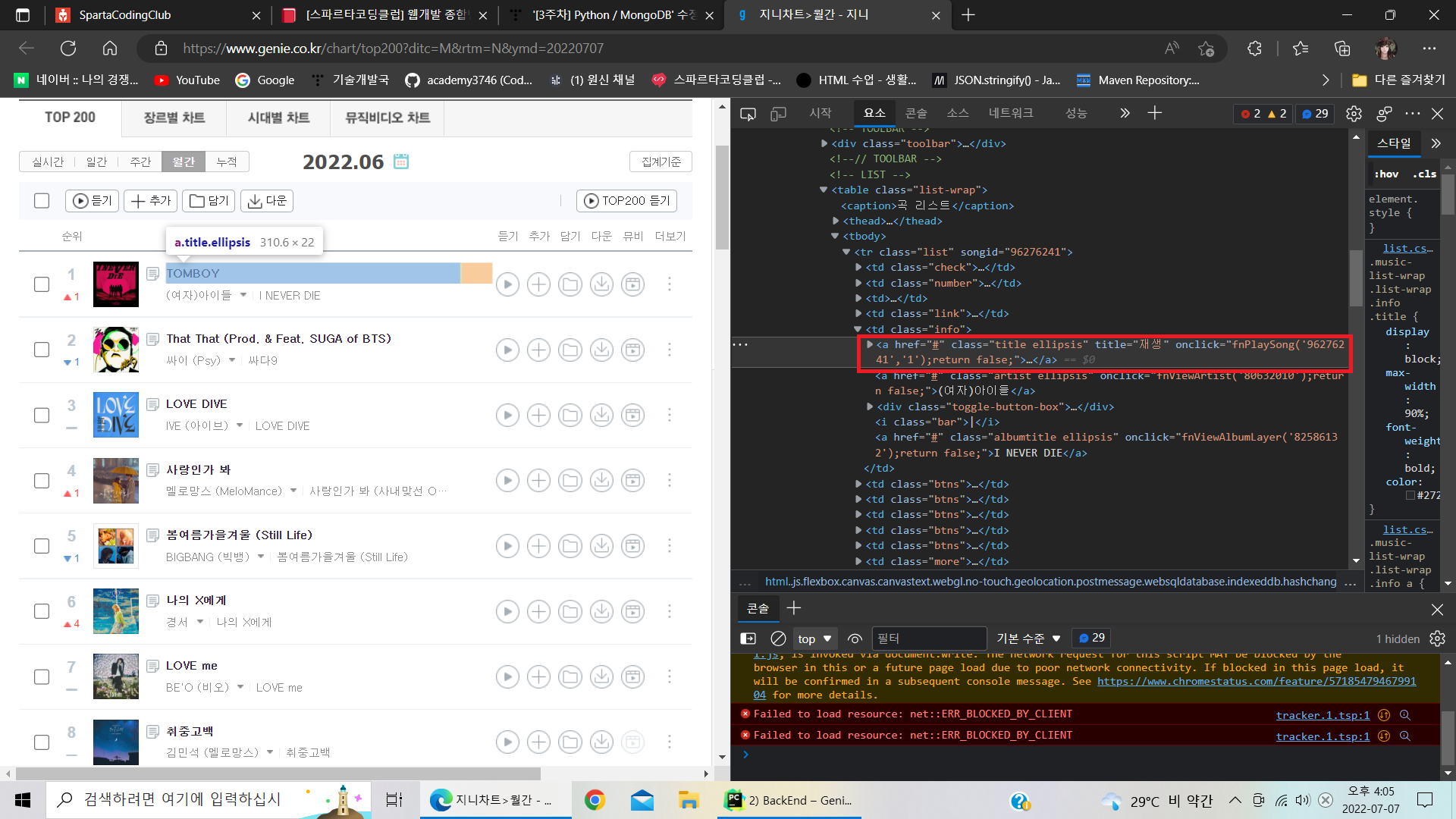Open the console 'top' context dropdown

point(814,639)
